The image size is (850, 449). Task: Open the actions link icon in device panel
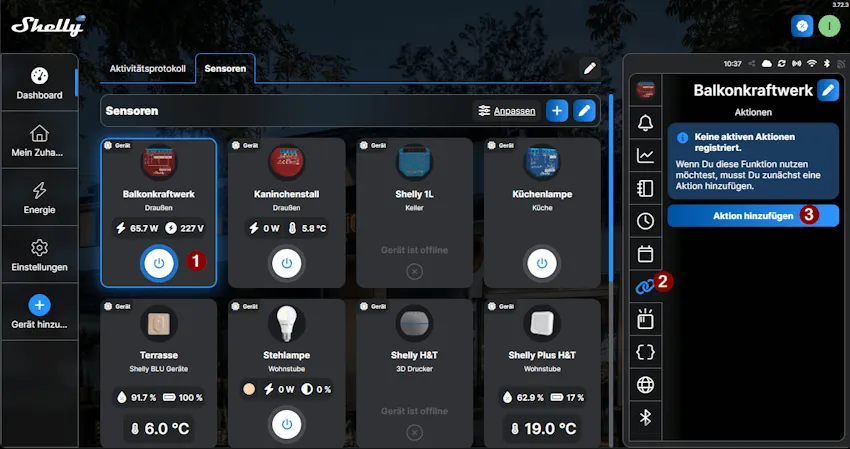[x=643, y=286]
